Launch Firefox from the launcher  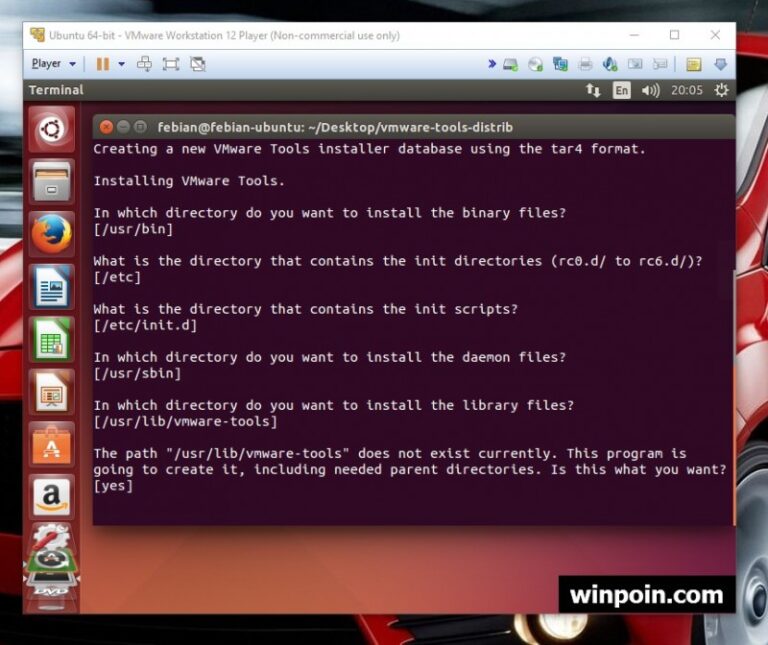tap(51, 234)
